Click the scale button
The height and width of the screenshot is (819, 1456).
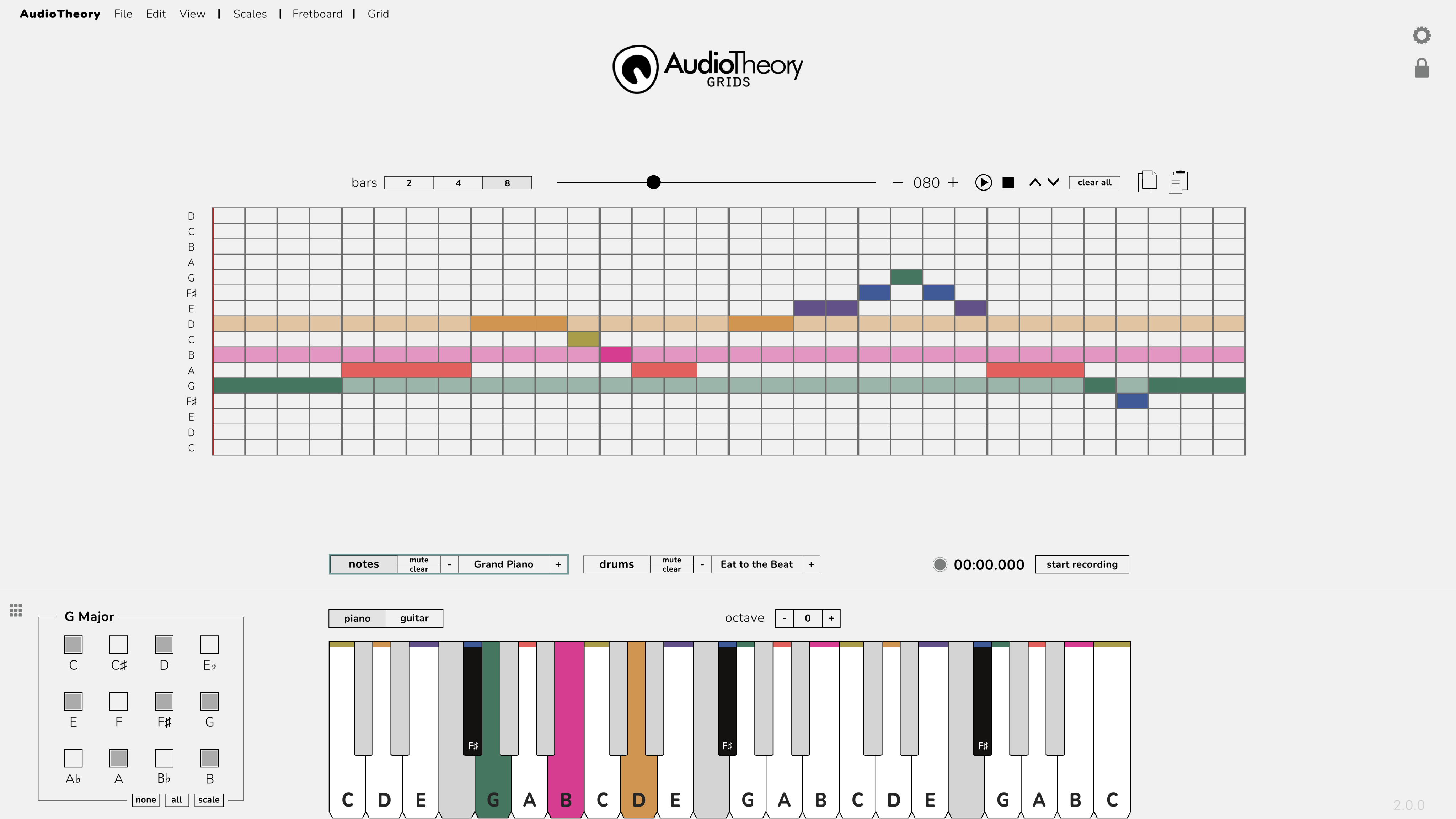[x=209, y=799]
